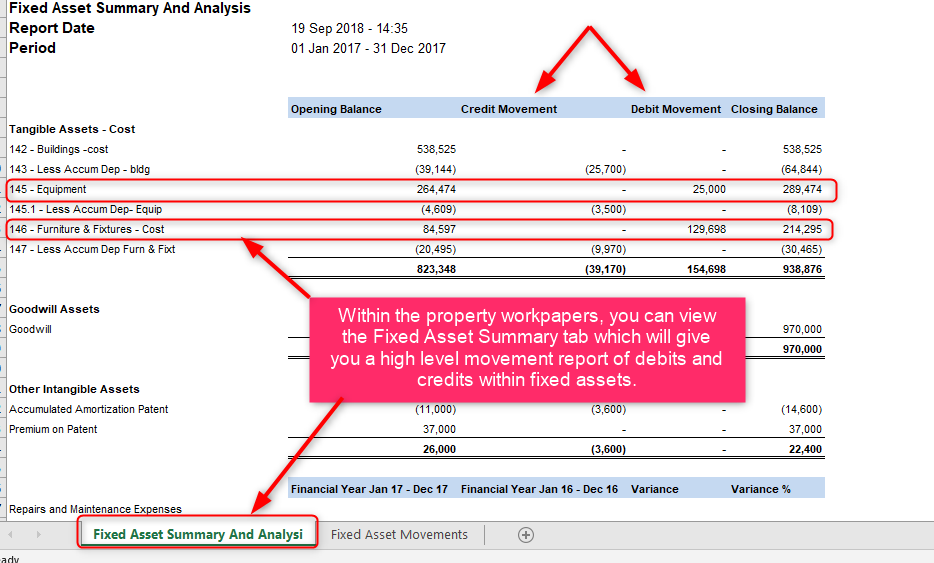Click tangible closing total 938,876
Image resolution: width=934 pixels, height=563 pixels.
pyautogui.click(x=802, y=269)
